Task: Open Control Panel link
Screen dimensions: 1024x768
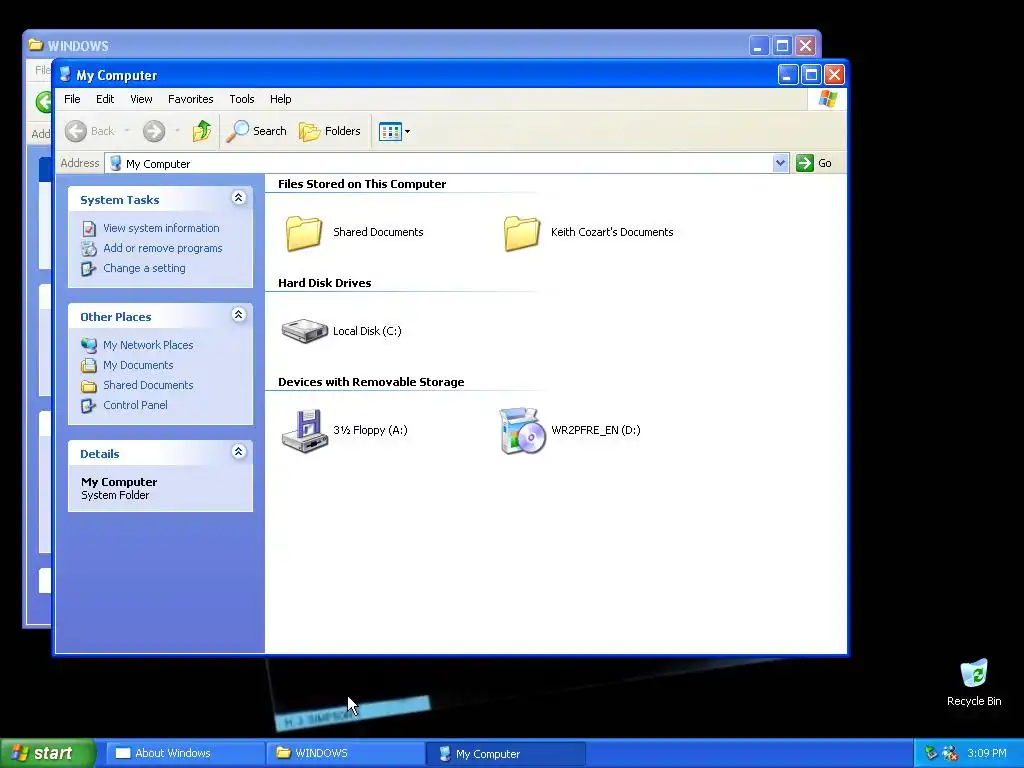Action: click(x=135, y=406)
